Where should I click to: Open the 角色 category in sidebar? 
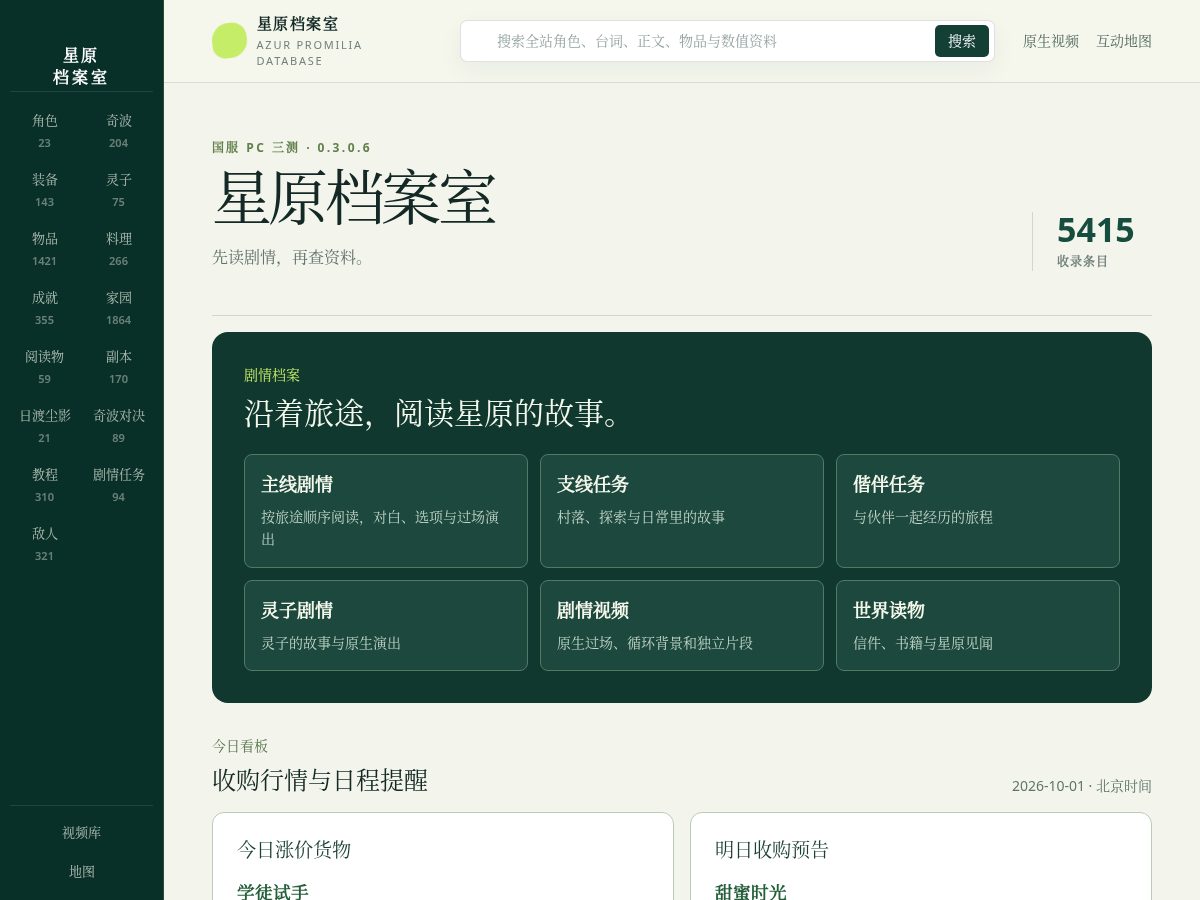point(45,131)
